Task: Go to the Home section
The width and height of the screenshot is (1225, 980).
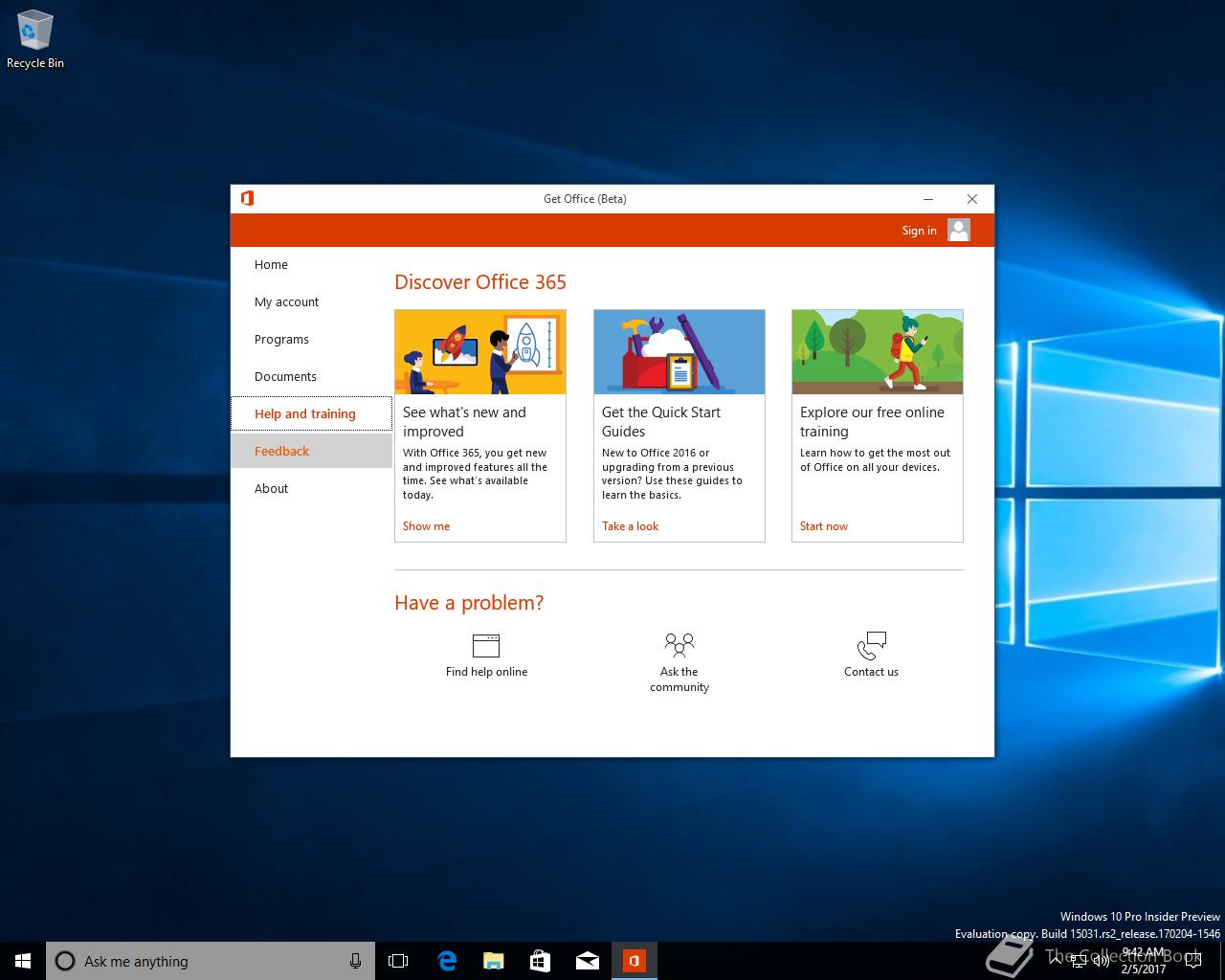Action: tap(311, 265)
